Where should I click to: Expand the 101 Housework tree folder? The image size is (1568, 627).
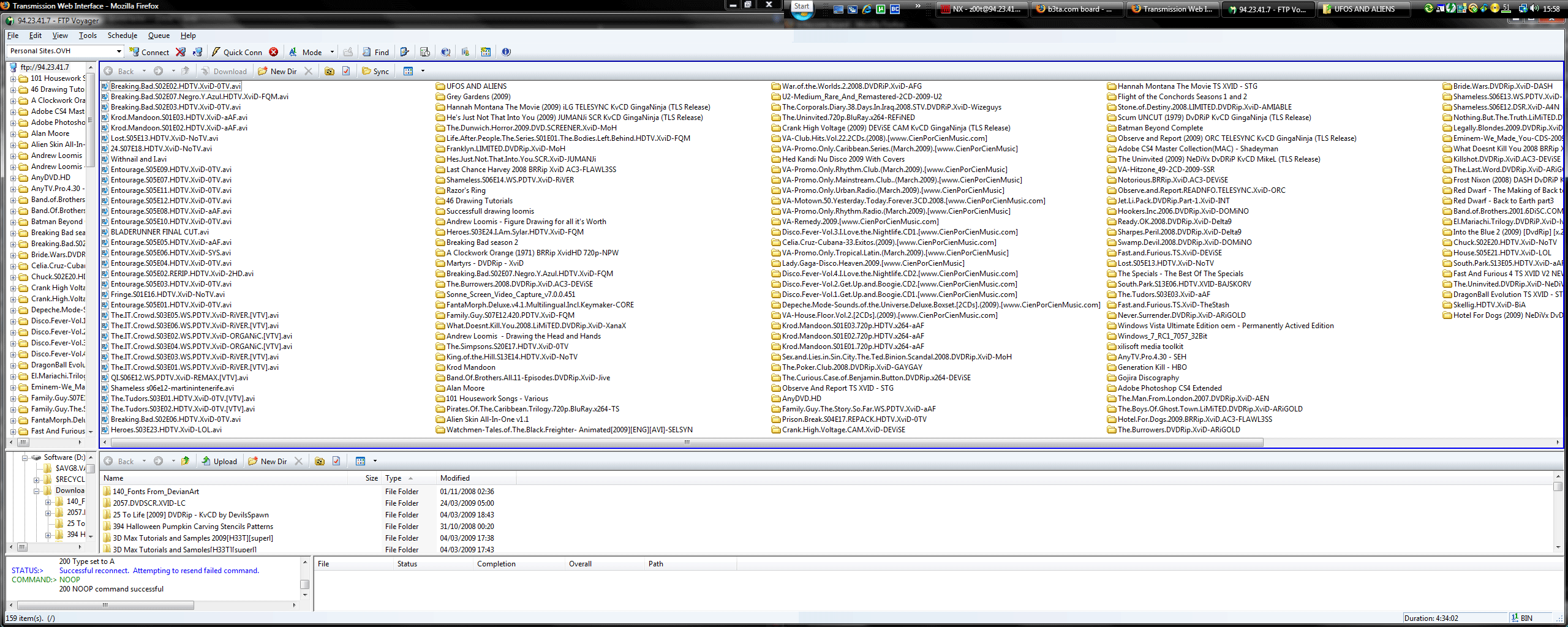13,78
